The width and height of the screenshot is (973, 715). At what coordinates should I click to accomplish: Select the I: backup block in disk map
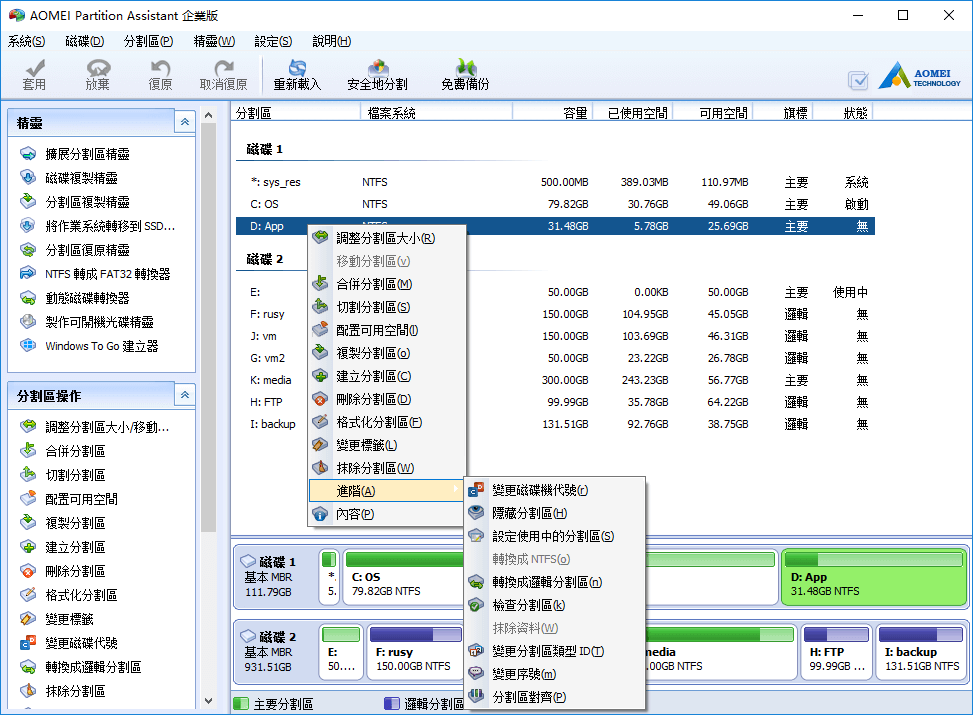[x=921, y=652]
